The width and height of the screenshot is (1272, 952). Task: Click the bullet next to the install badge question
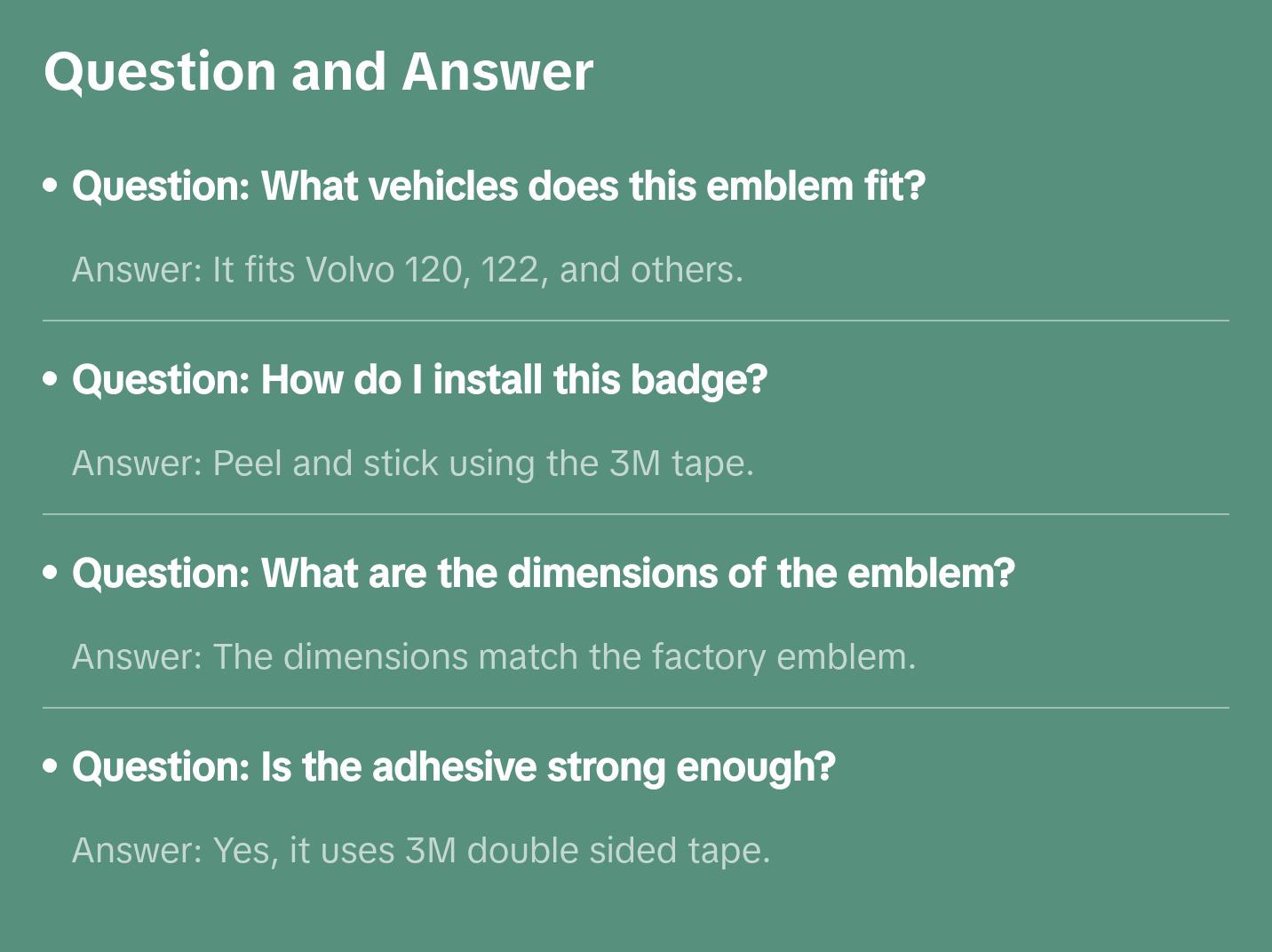51,379
